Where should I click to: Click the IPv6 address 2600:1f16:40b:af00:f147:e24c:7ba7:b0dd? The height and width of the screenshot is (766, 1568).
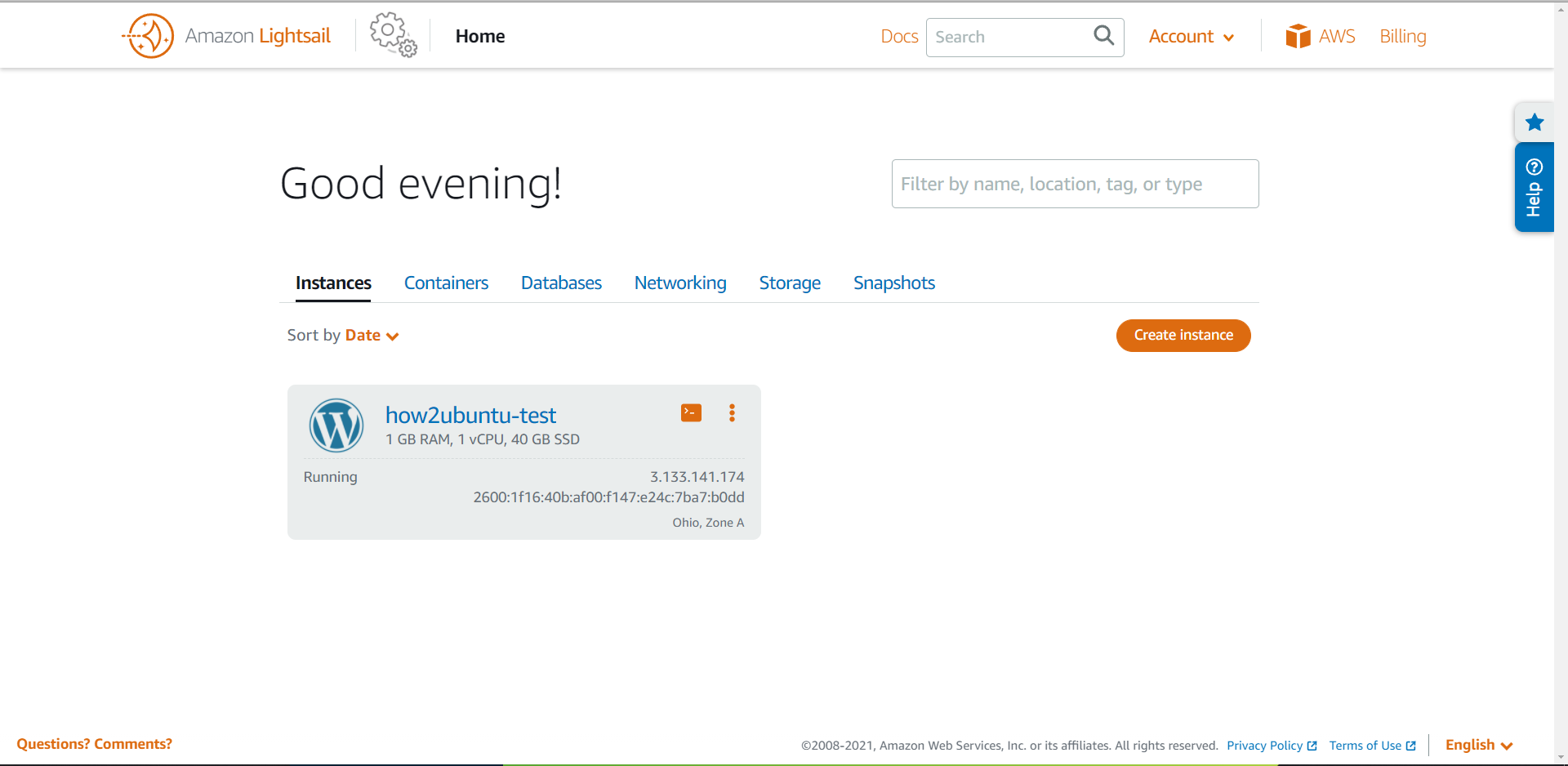pos(608,497)
